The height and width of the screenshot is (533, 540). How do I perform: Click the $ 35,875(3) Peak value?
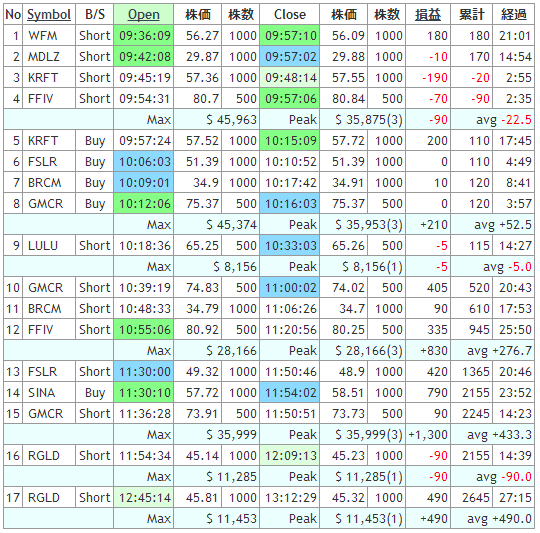coord(363,119)
